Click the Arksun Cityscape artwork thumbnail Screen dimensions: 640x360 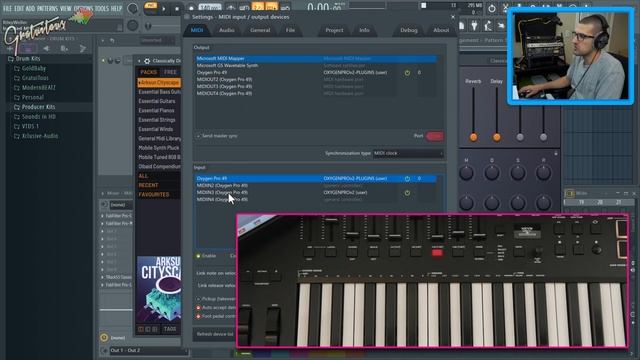coord(159,289)
